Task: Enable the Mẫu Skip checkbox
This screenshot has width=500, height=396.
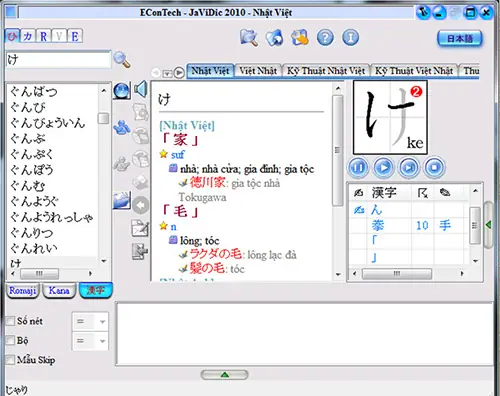Action: tap(11, 360)
